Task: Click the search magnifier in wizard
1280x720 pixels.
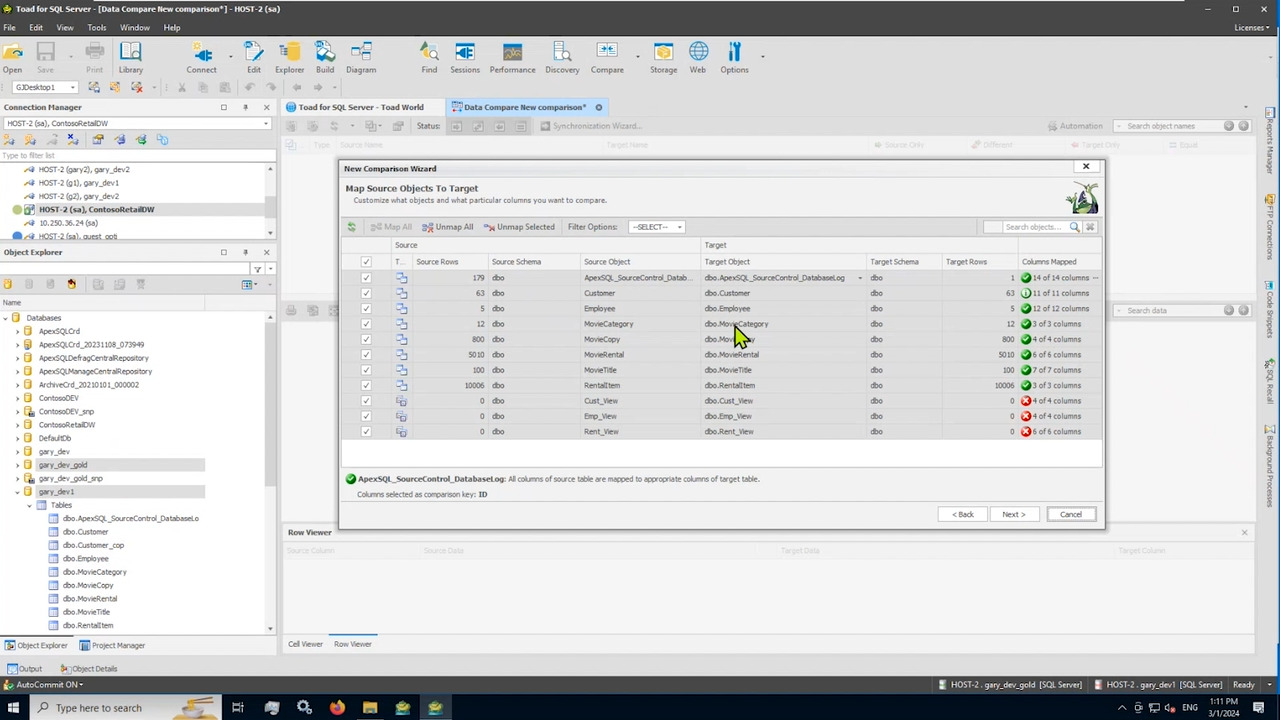Action: point(1075,227)
